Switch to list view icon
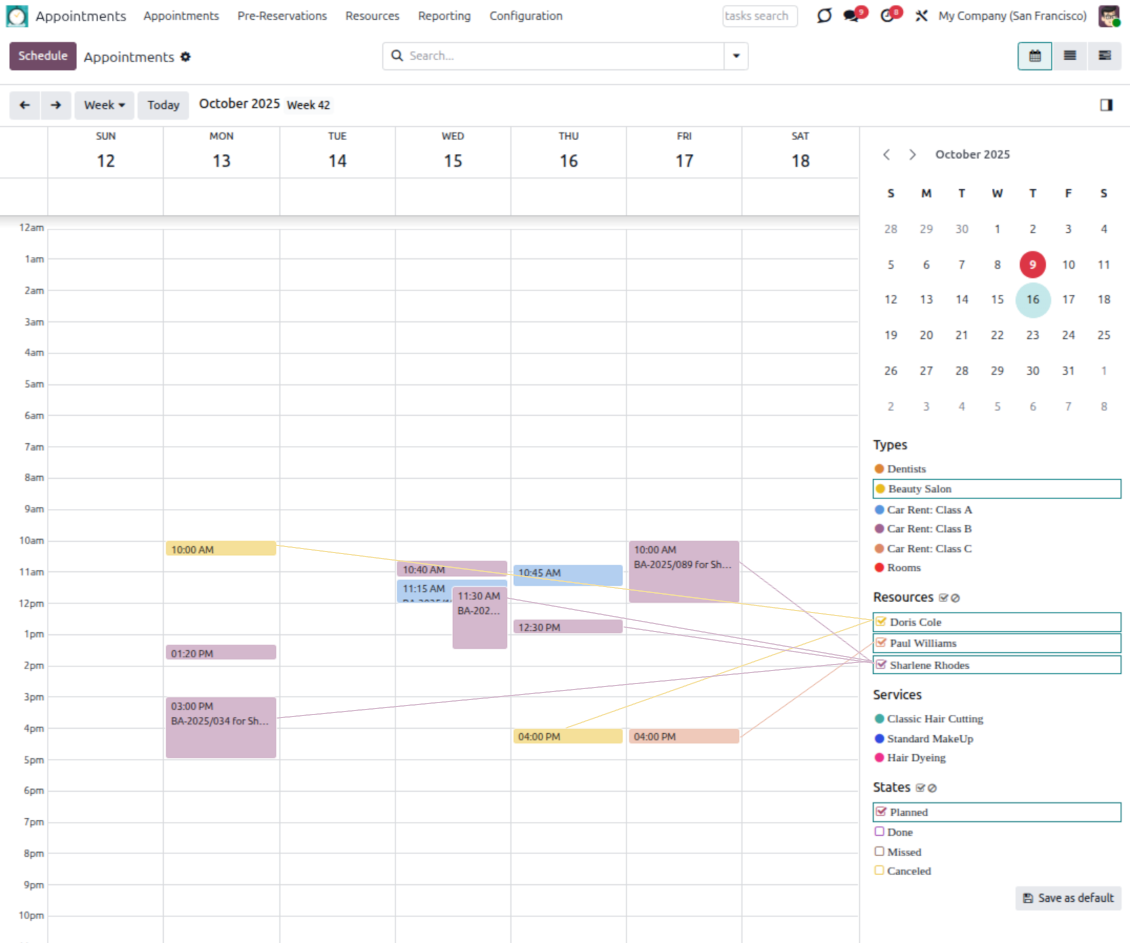This screenshot has width=1130, height=943. pos(1069,56)
